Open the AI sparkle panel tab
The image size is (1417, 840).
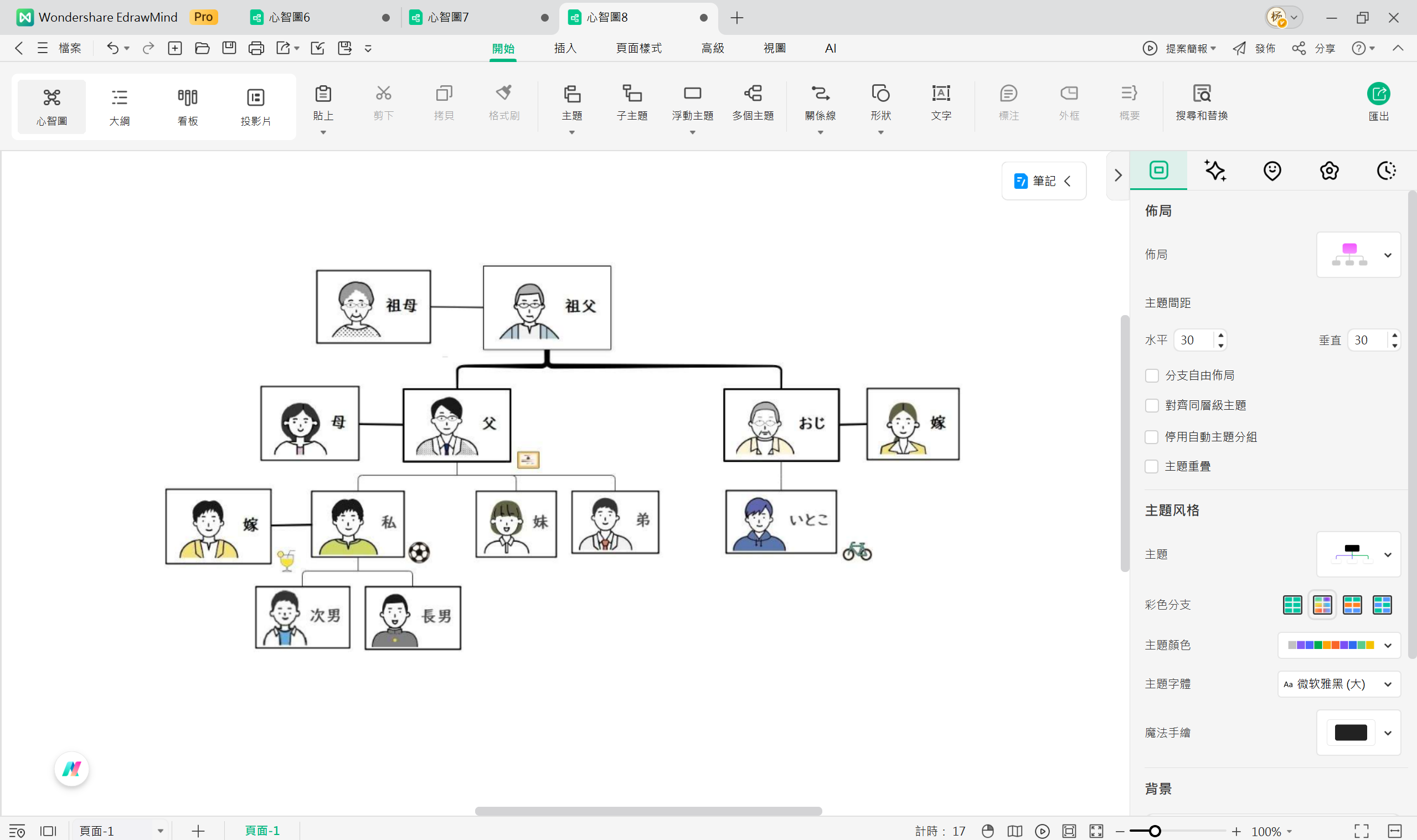(1215, 171)
